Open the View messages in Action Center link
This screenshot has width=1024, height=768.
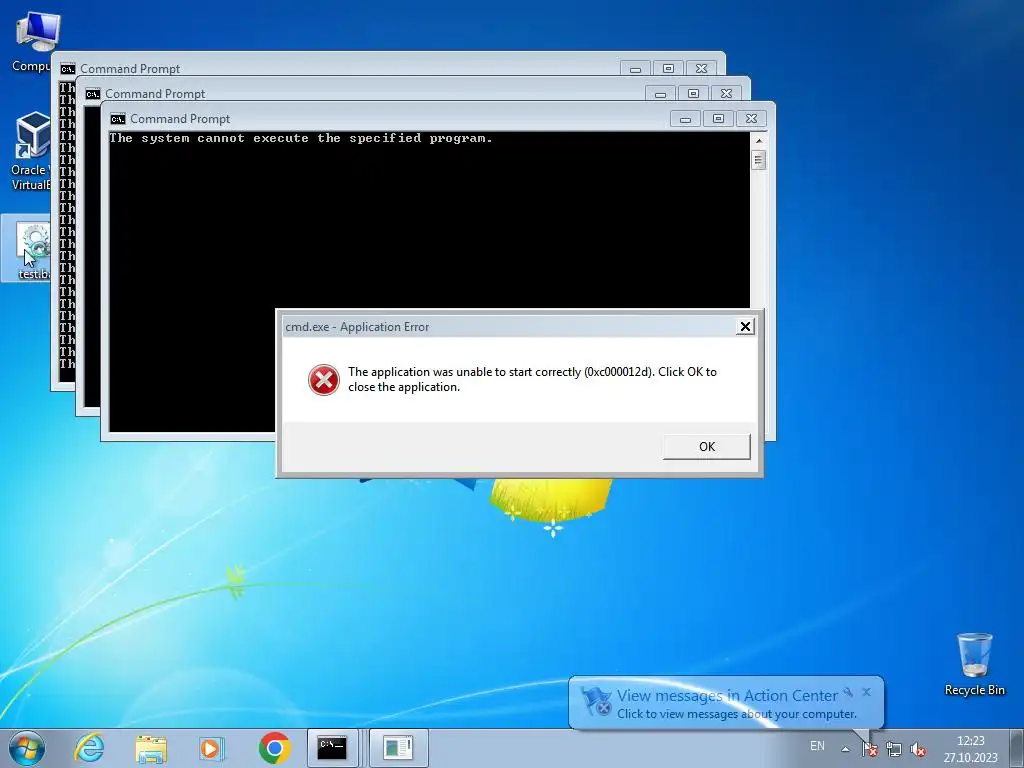point(727,696)
